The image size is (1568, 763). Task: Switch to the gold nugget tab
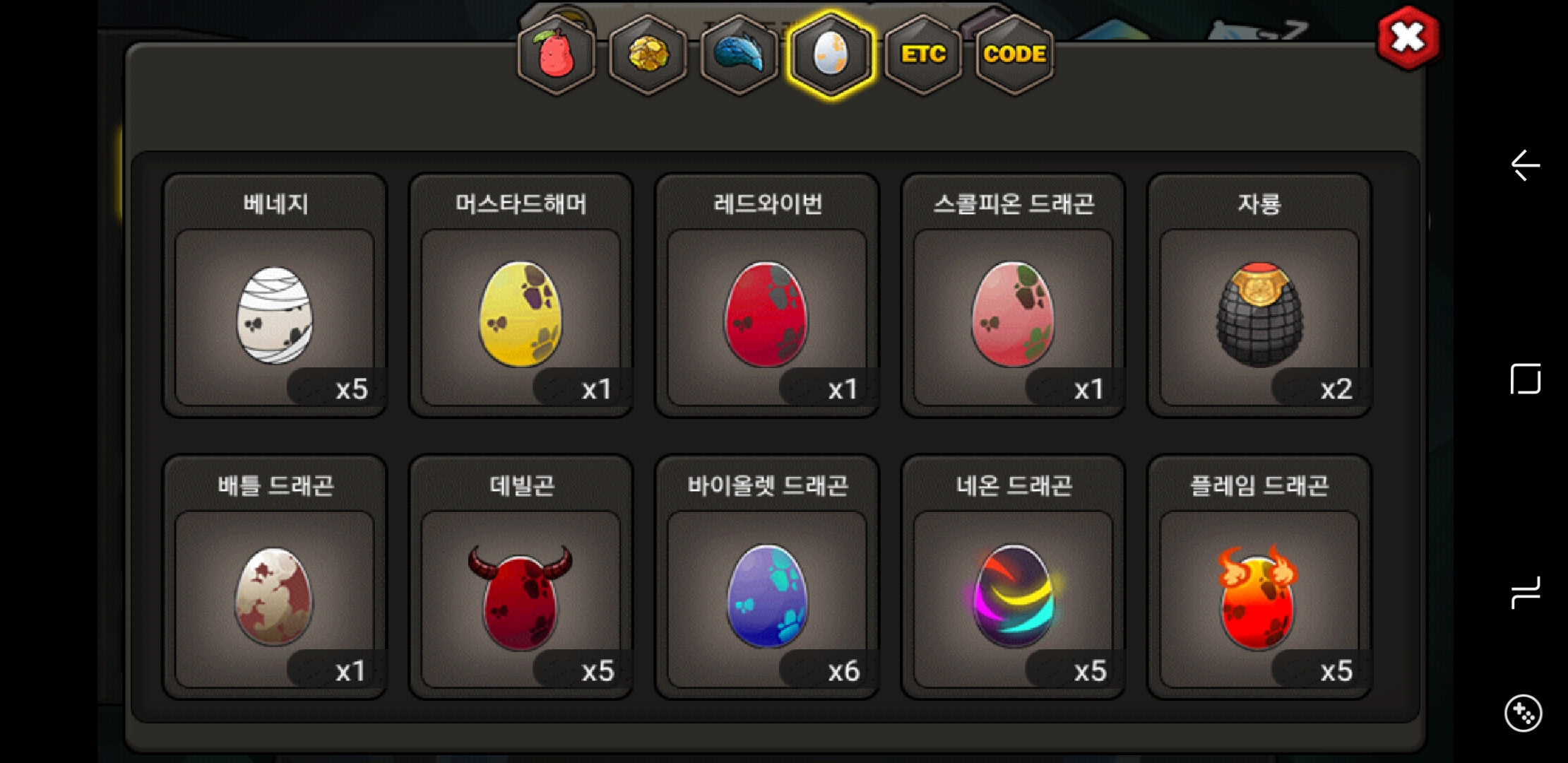tap(648, 54)
